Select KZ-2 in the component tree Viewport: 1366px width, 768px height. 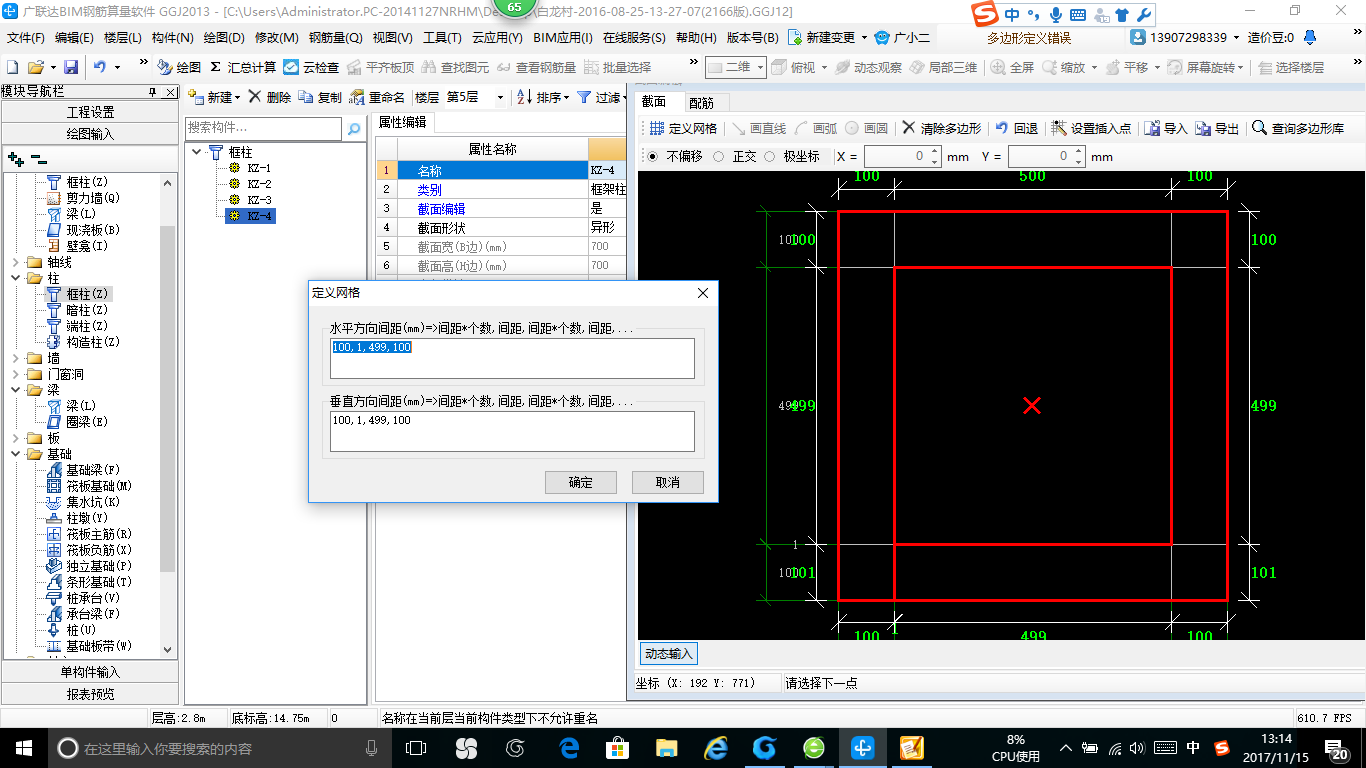point(259,184)
